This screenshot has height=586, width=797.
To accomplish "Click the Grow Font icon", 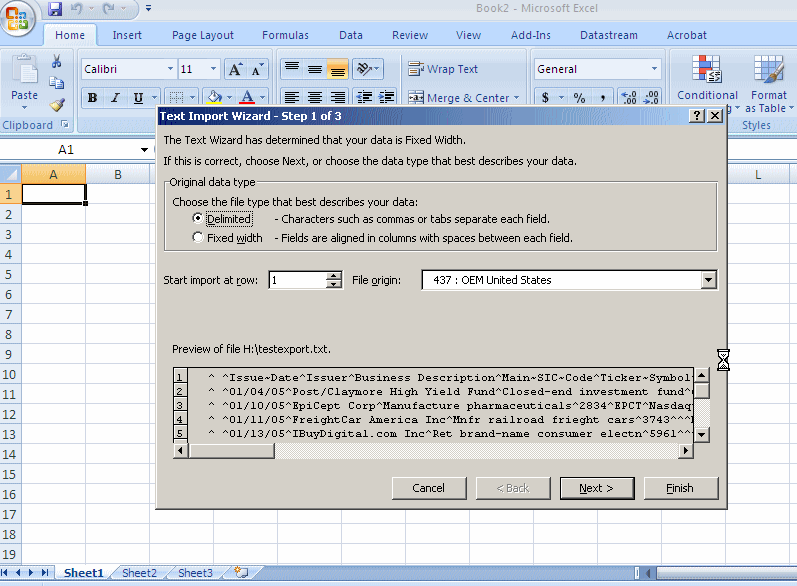I will coord(235,69).
